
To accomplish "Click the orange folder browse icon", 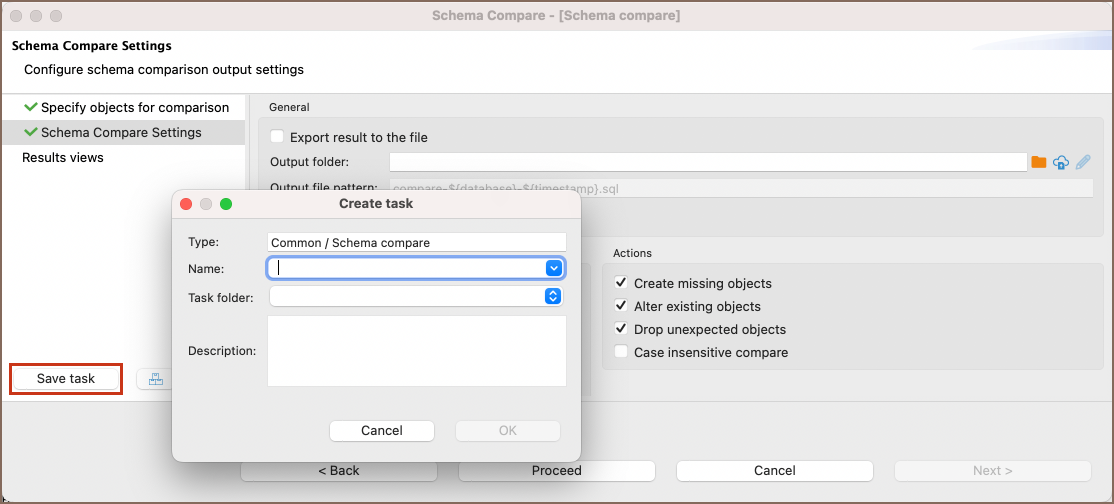I will 1038,162.
